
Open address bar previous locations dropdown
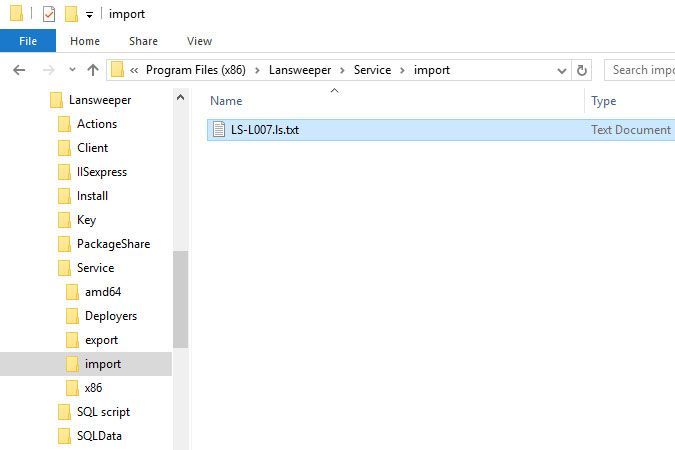point(562,70)
